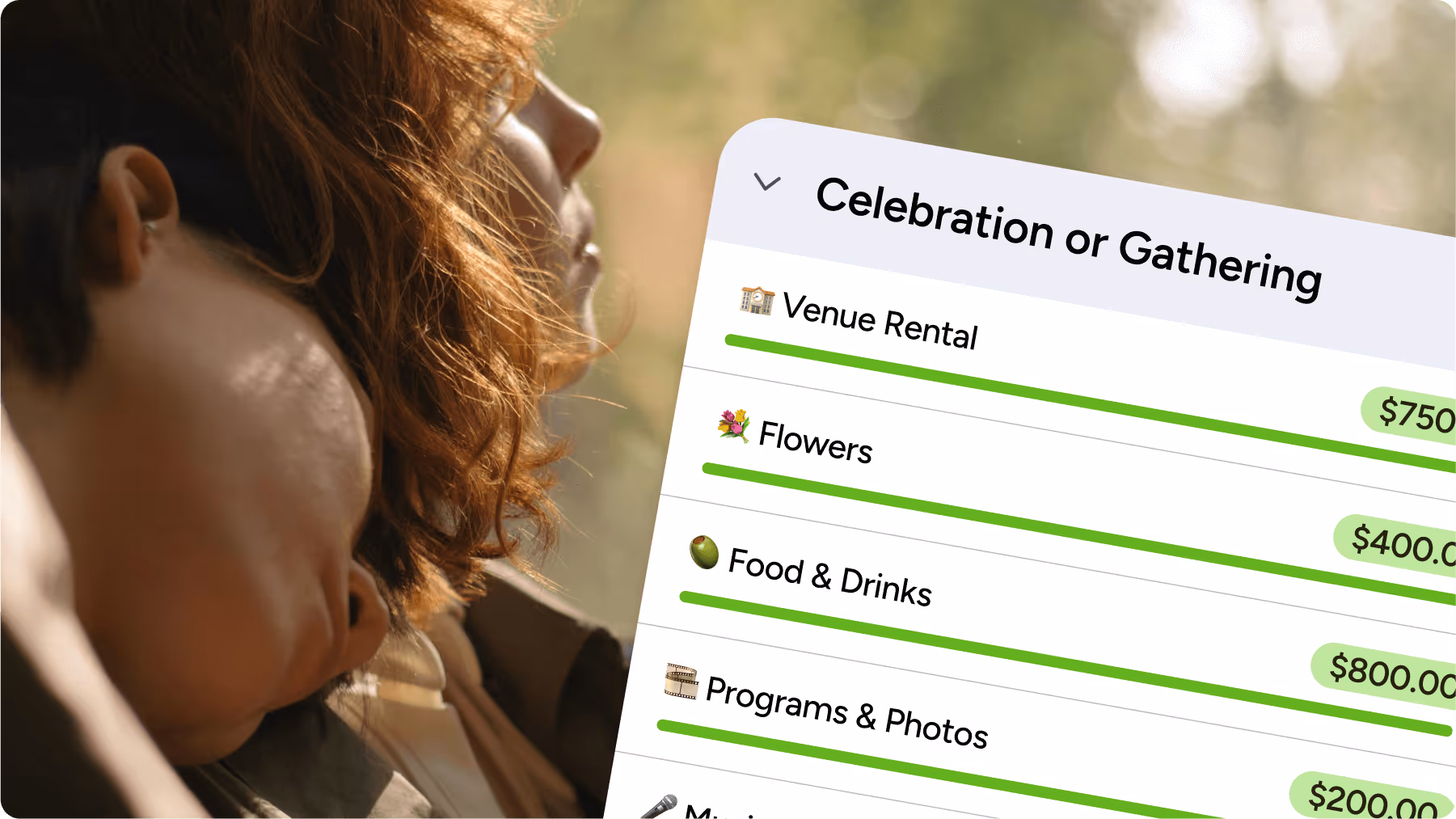Click the Food & Drinks olive icon
The height and width of the screenshot is (819, 1456).
click(704, 552)
